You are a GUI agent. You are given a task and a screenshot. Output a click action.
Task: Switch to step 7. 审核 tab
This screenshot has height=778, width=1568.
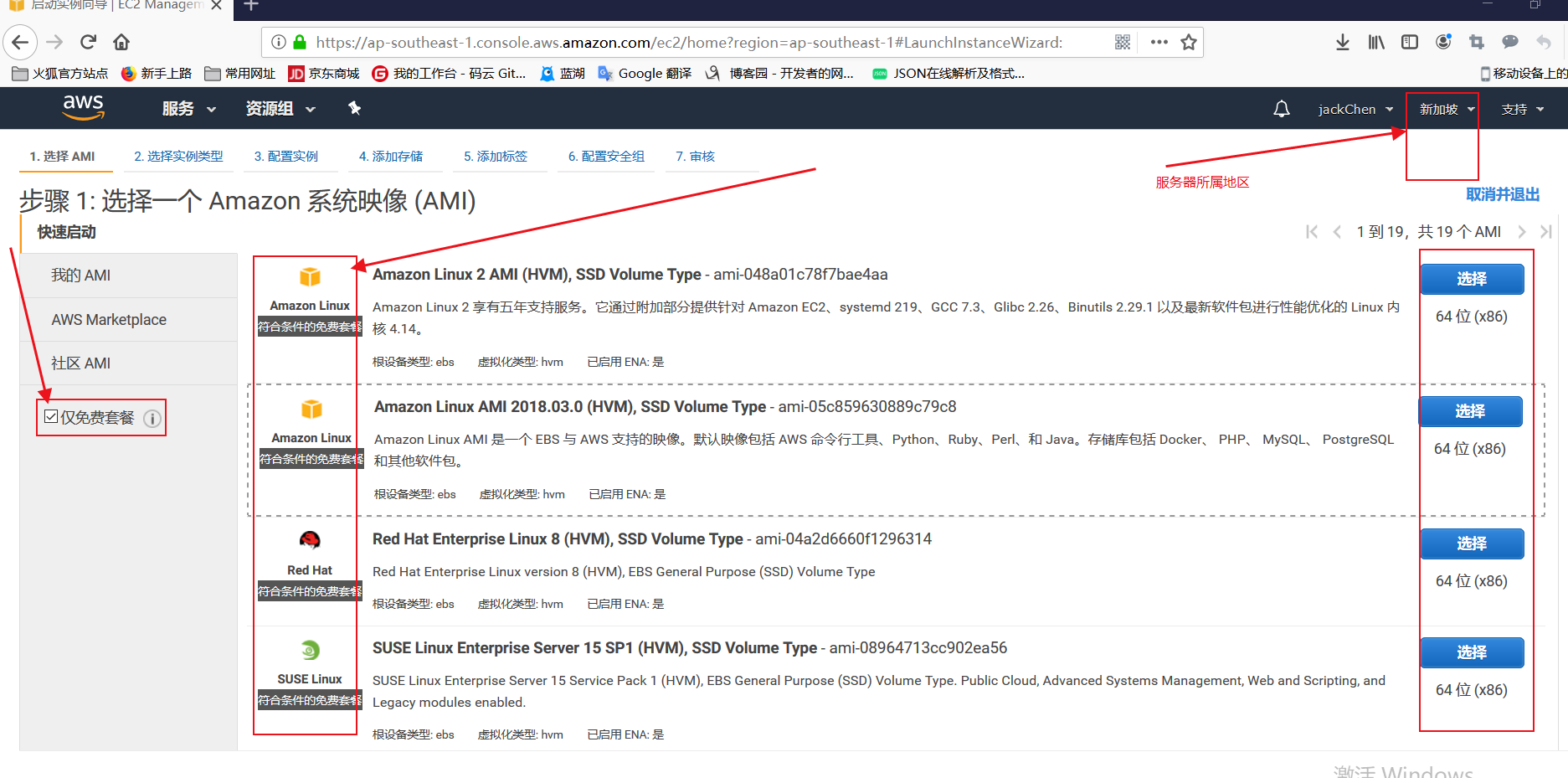695,157
